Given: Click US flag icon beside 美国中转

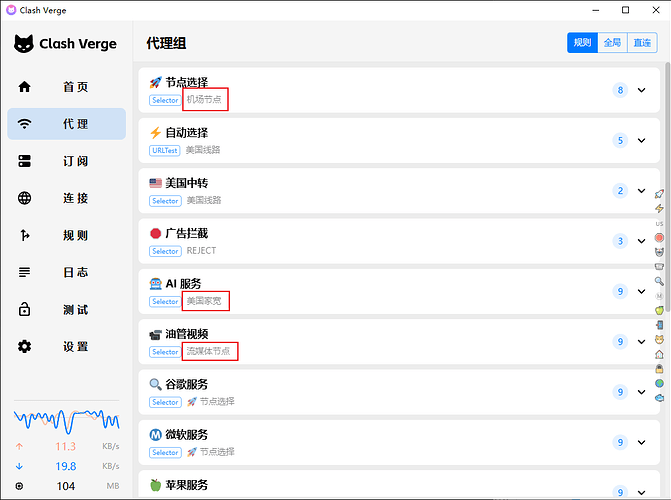Looking at the screenshot, I should [155, 183].
